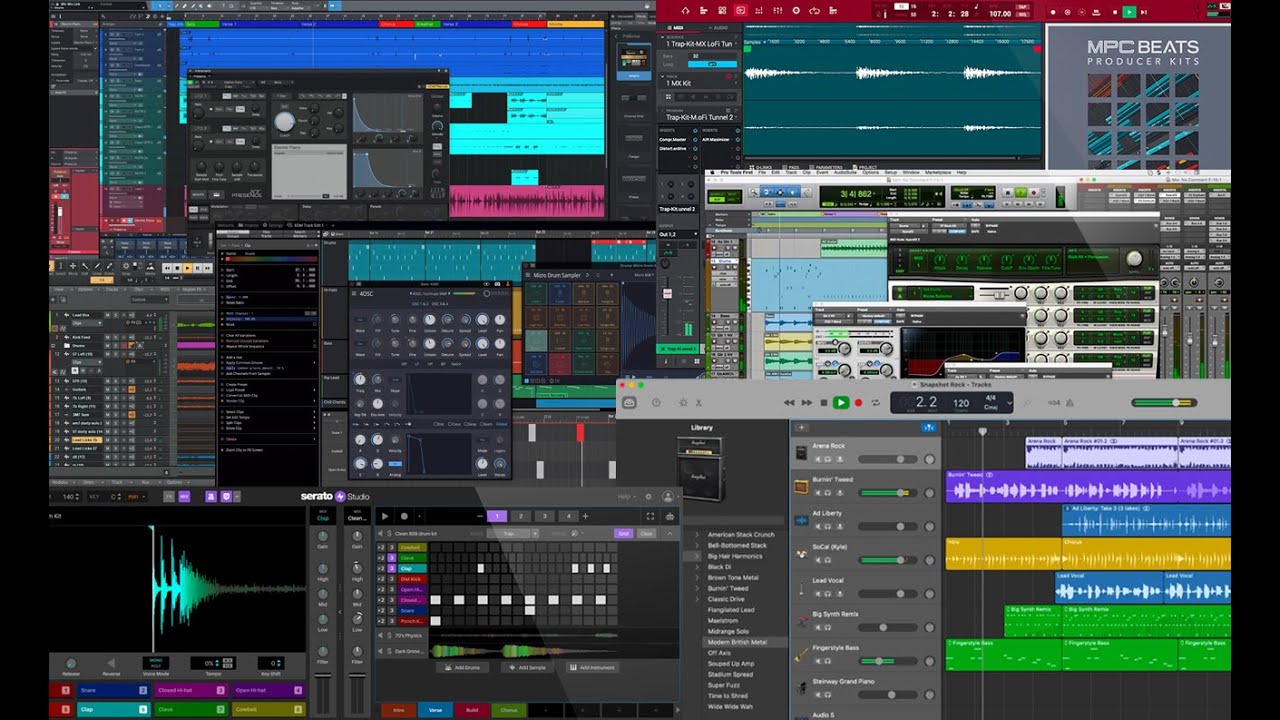The image size is (1280, 720).
Task: Open the Pro Tools Window menu
Action: [x=912, y=173]
